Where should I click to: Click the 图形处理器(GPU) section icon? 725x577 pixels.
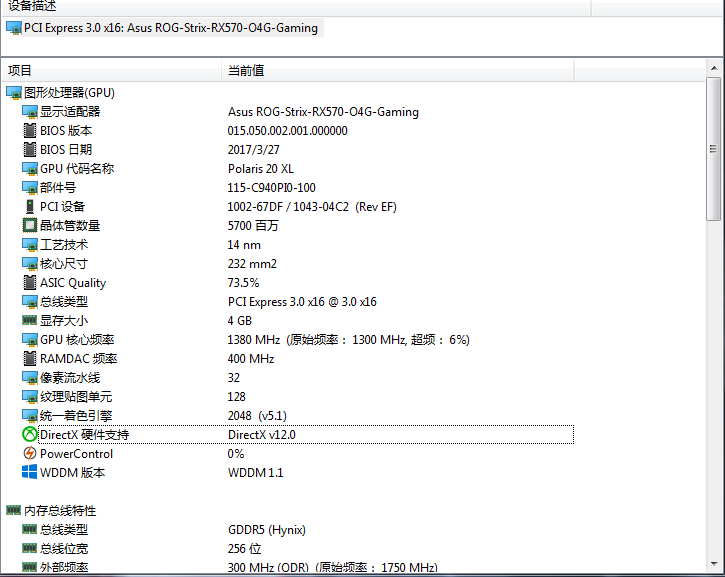pos(14,93)
